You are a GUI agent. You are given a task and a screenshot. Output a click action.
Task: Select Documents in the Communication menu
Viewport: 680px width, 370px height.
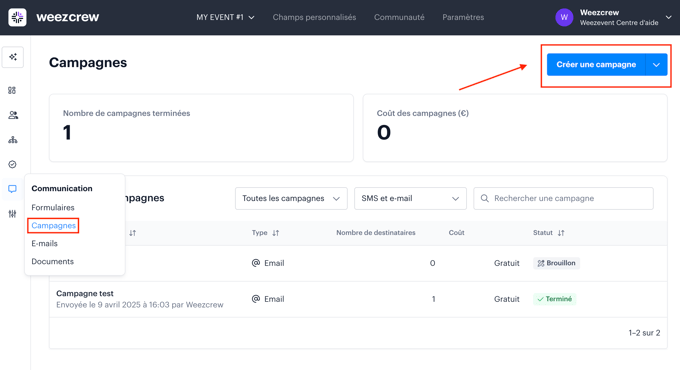pyautogui.click(x=52, y=262)
